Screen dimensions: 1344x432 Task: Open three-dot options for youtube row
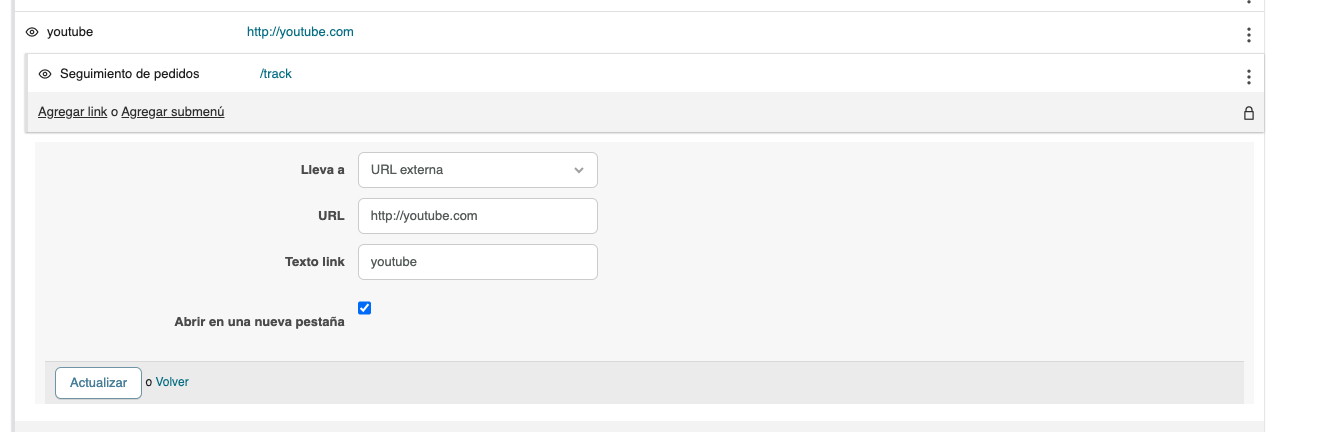(x=1248, y=35)
